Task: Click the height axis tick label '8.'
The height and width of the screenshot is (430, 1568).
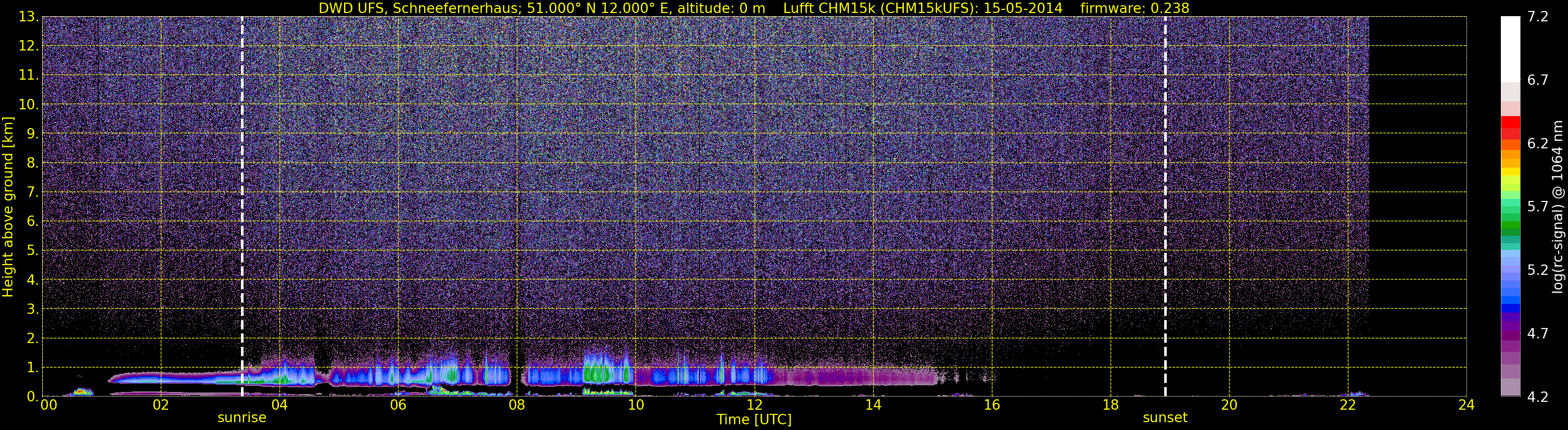Action: (32, 162)
